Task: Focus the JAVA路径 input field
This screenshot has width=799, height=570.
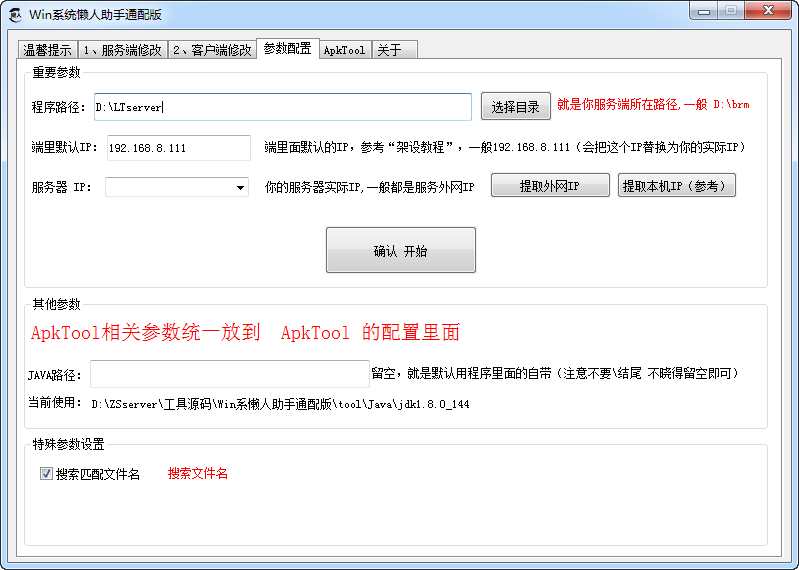Action: [x=230, y=374]
